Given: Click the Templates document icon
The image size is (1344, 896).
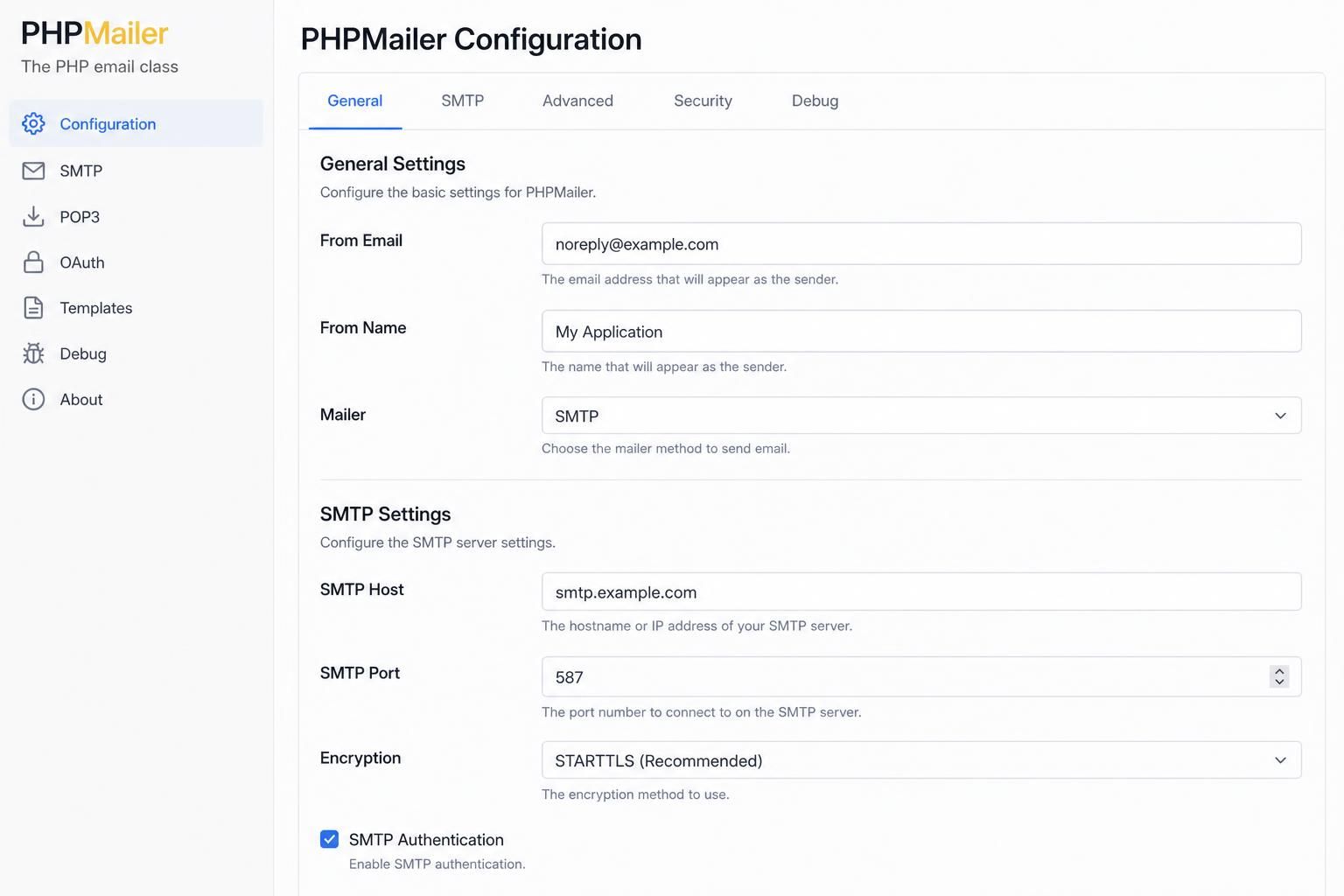Looking at the screenshot, I should pos(33,307).
